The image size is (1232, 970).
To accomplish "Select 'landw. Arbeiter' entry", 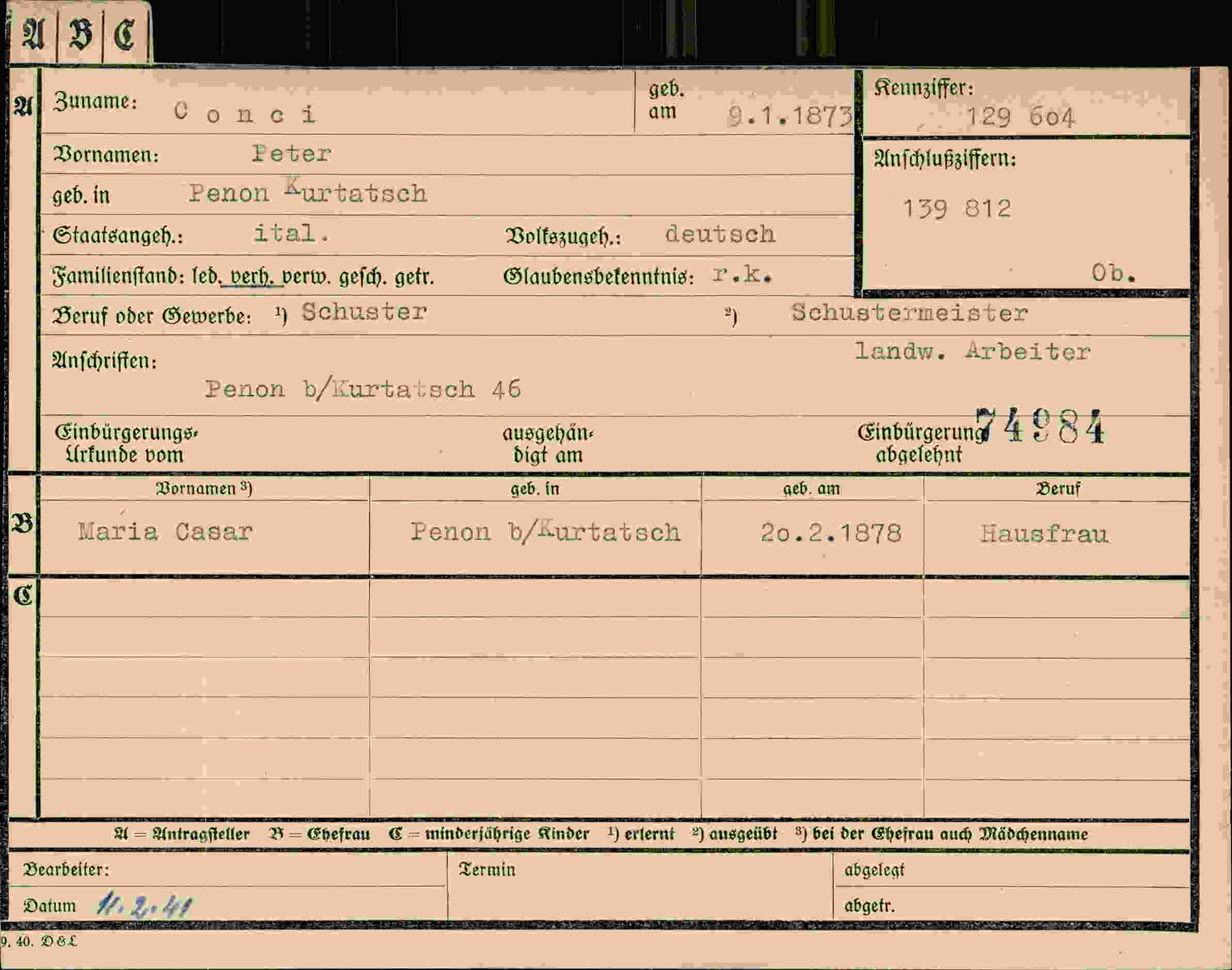I will click(x=973, y=352).
